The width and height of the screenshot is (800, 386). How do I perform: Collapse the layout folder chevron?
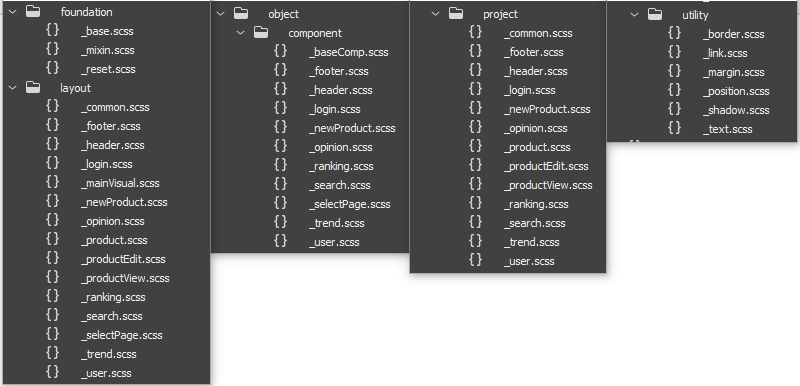point(13,88)
